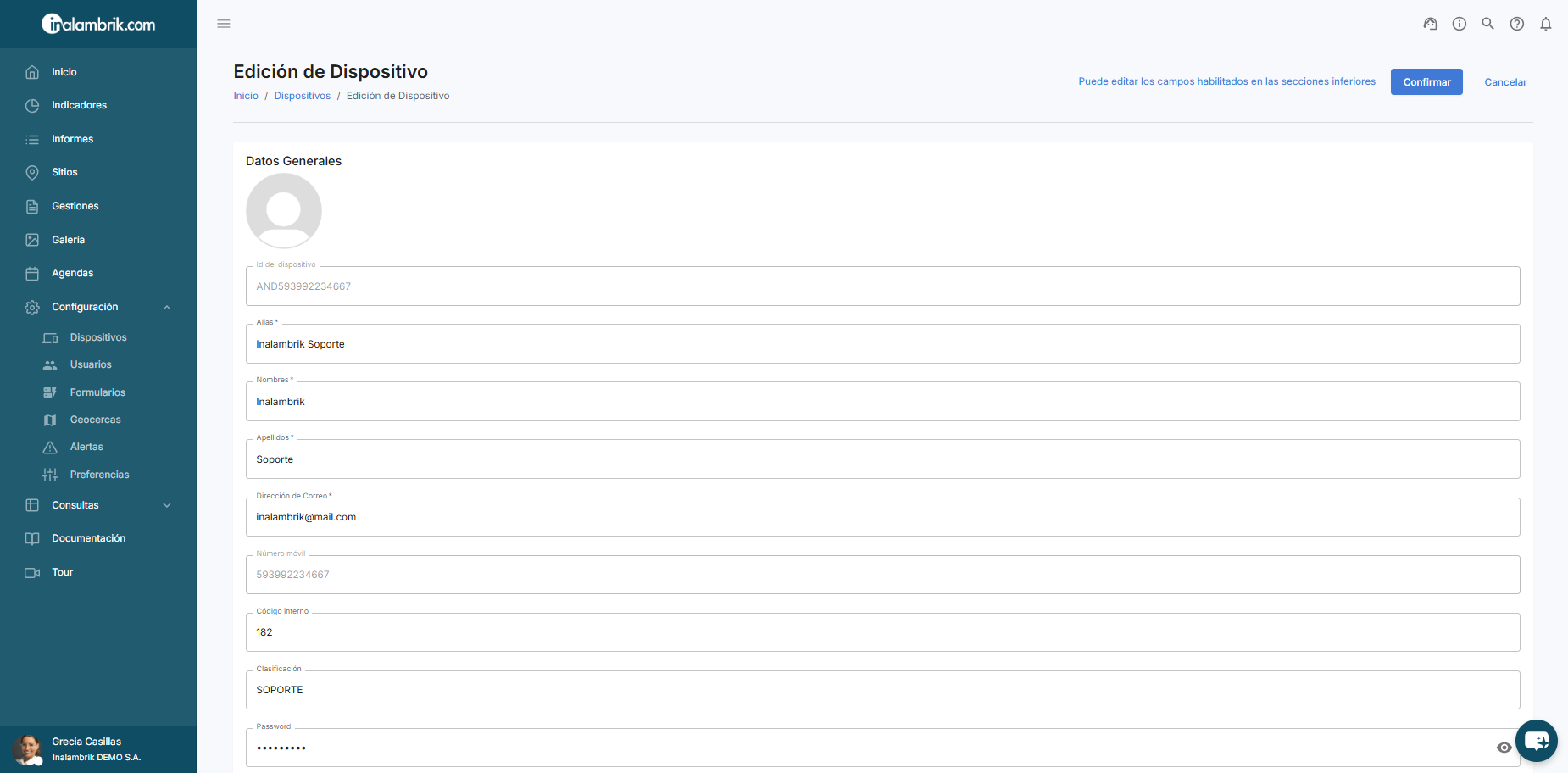Open Sitios menu item
1568x773 pixels.
tap(64, 172)
